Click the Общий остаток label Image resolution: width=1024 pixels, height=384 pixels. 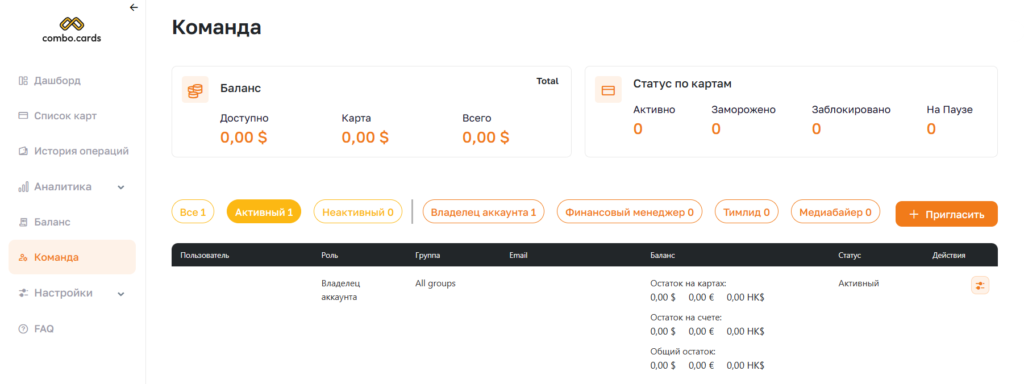tap(683, 351)
